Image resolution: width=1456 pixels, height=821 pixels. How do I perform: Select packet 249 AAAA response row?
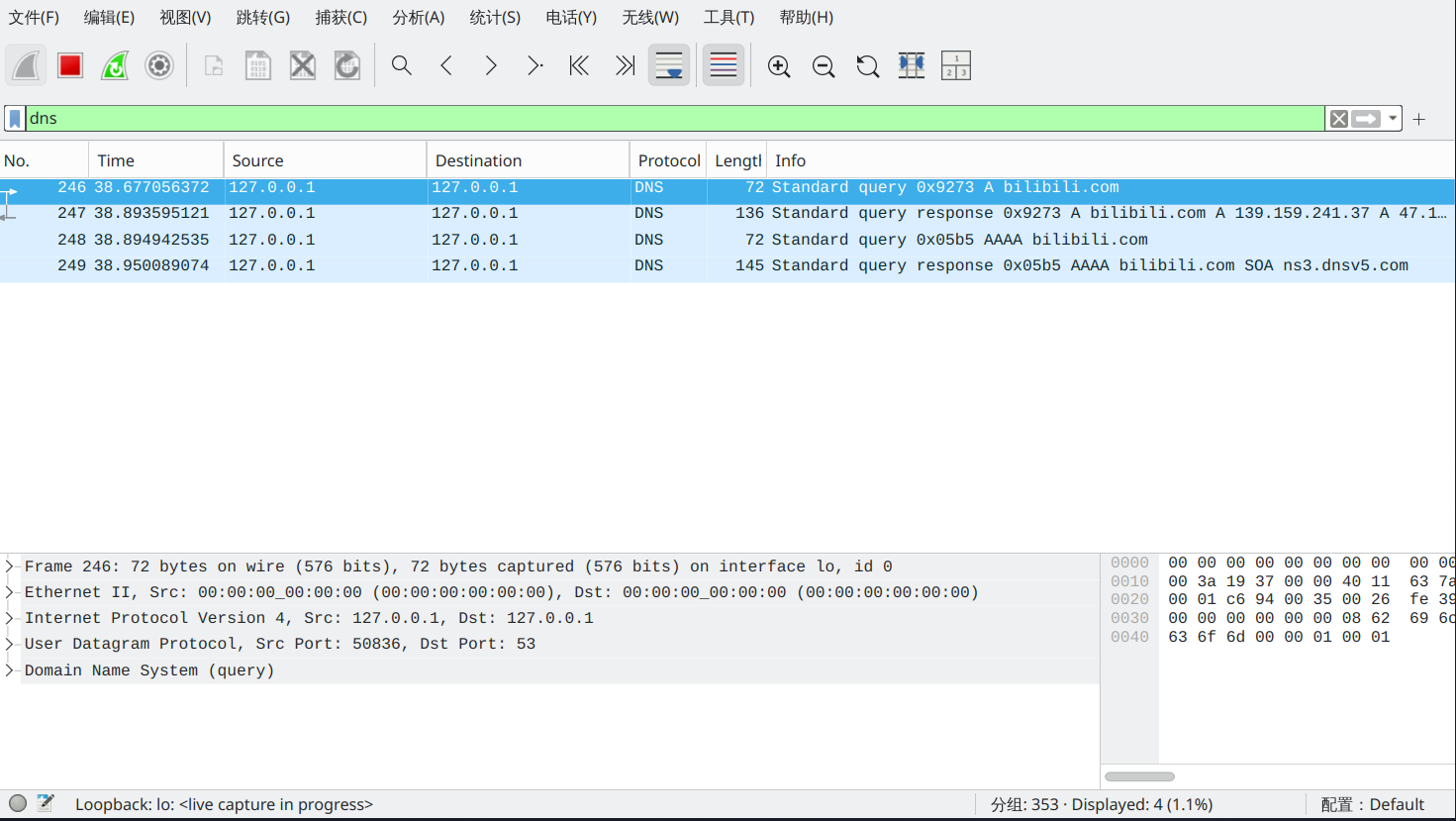tap(693, 266)
